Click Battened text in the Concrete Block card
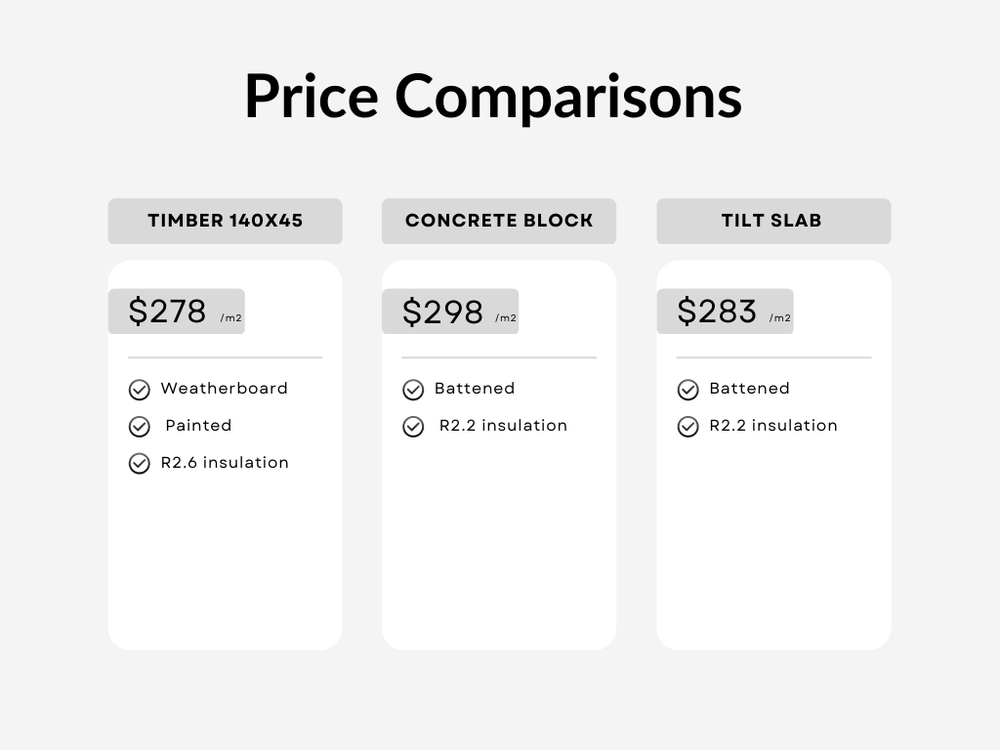This screenshot has width=1000, height=750. (x=474, y=388)
